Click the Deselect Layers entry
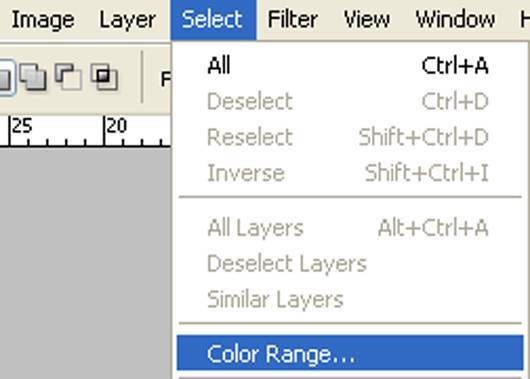 pos(350,264)
